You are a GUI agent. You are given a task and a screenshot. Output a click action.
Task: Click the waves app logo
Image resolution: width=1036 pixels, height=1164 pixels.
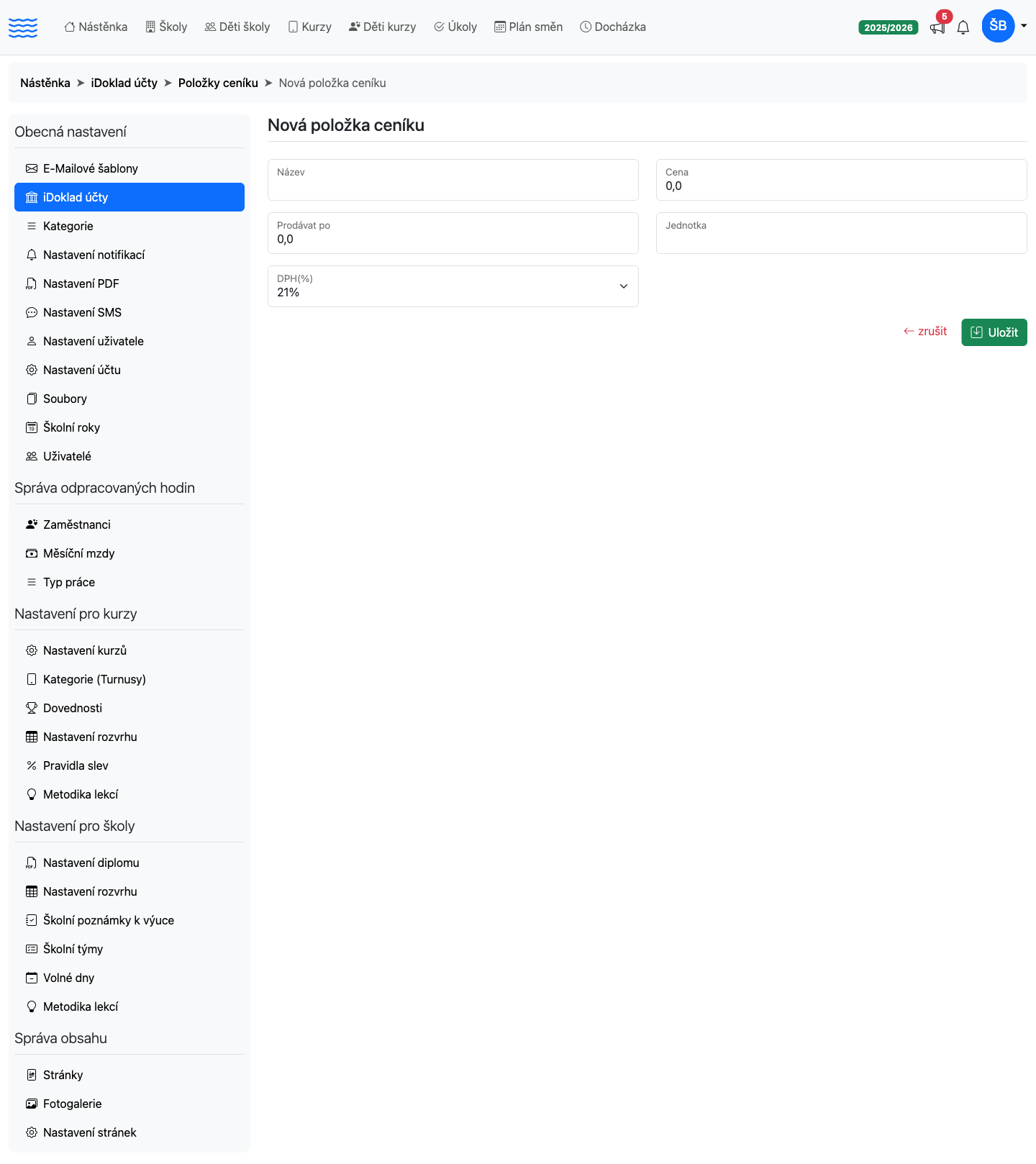(23, 27)
